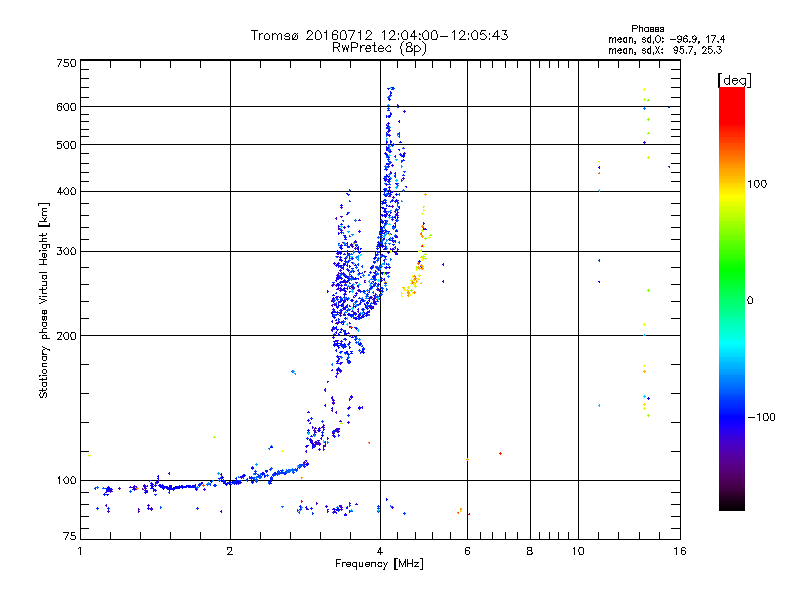
Task: Click the y-axis tick label '600'
Action: click(x=66, y=107)
